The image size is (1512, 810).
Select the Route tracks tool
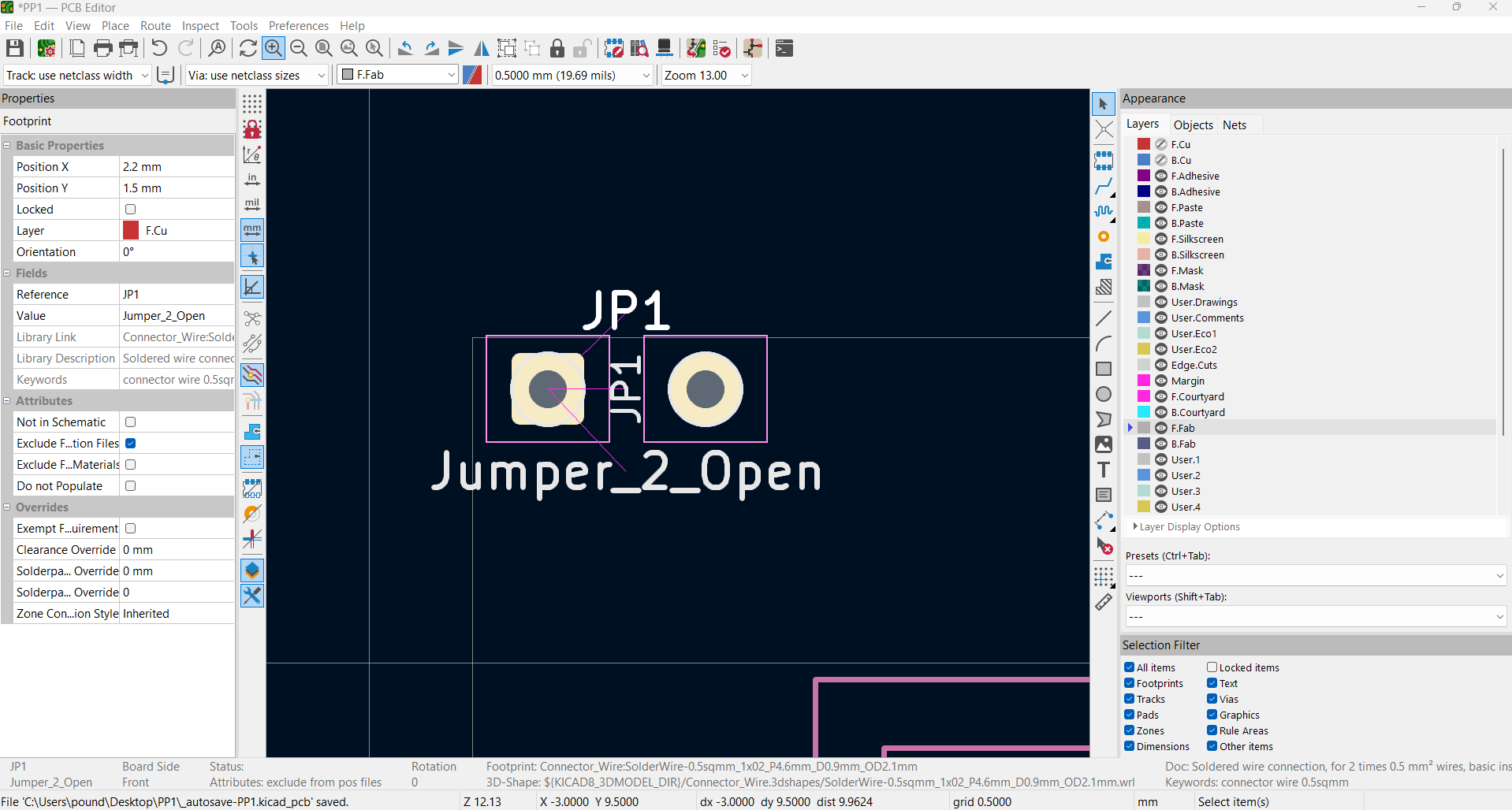click(x=1104, y=187)
